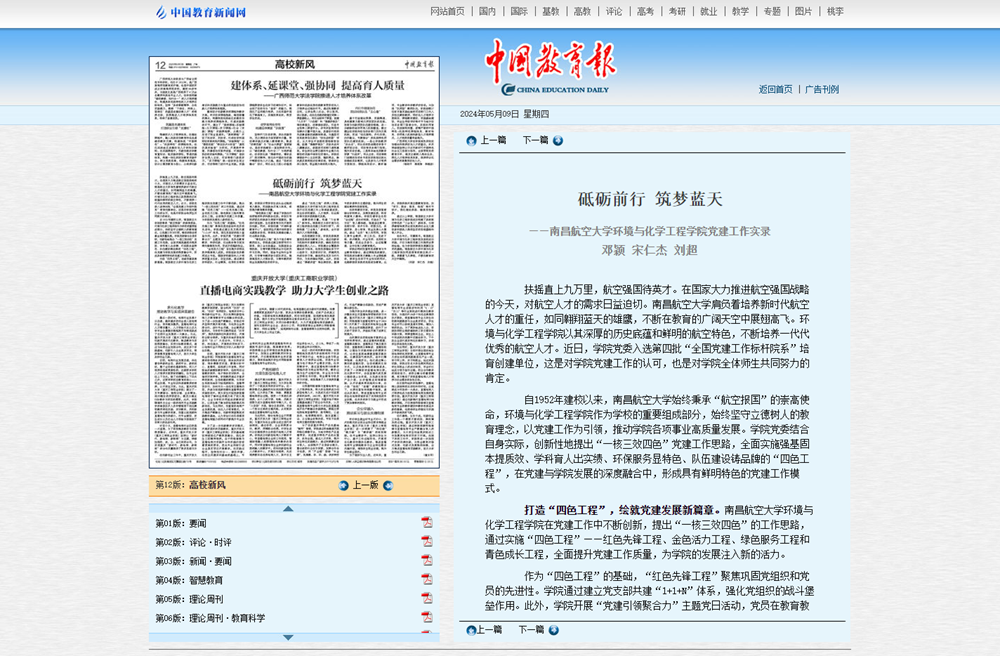
Task: Click the arrow icon beside top 上一篇
Action: pos(471,141)
